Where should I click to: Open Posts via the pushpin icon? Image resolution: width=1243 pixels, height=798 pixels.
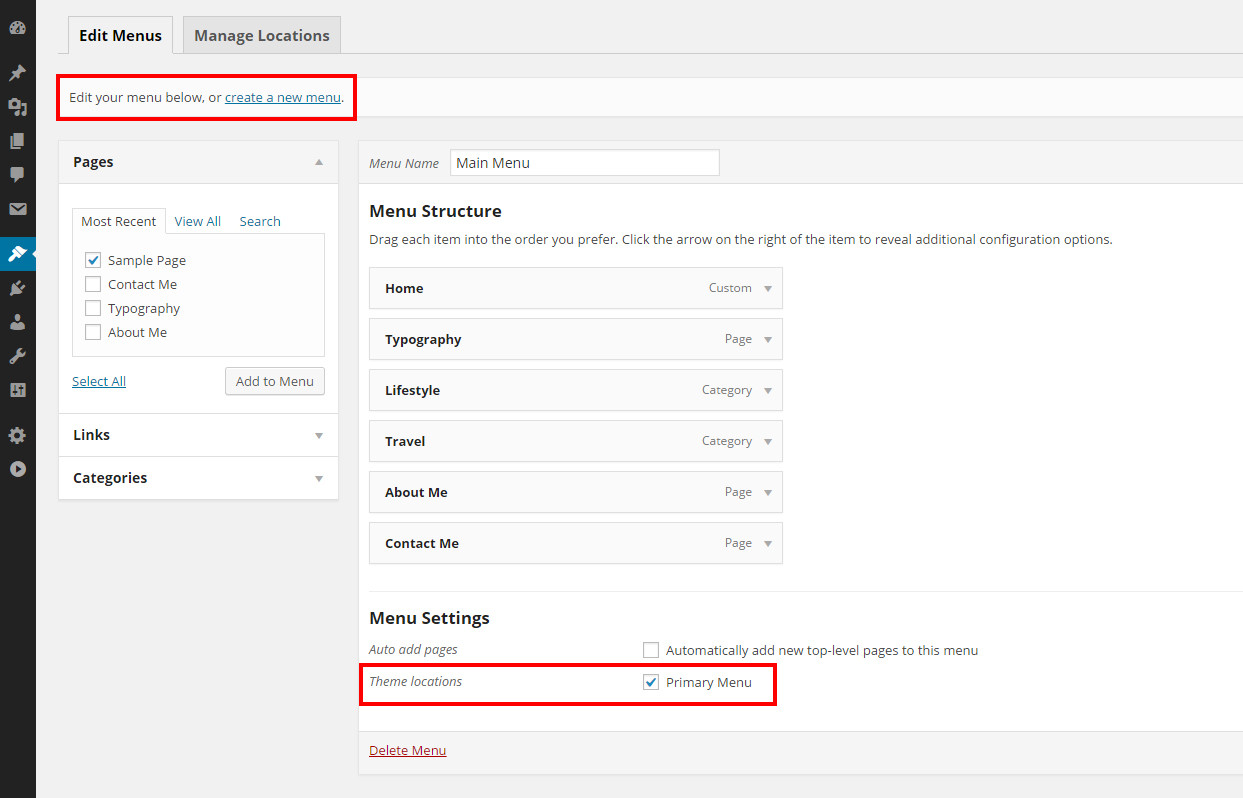click(x=17, y=73)
